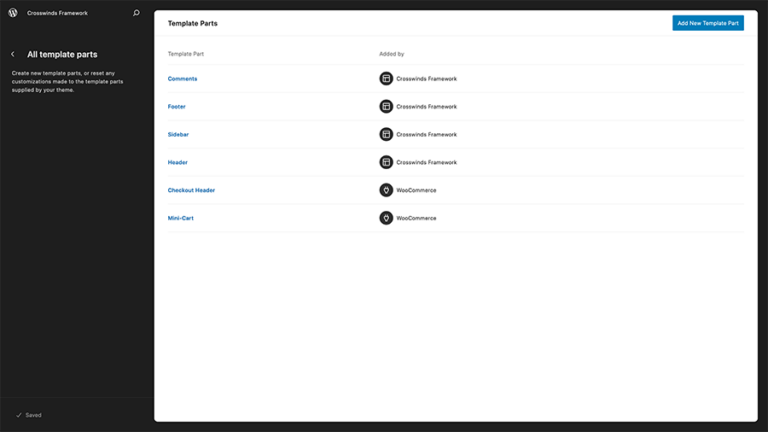The width and height of the screenshot is (768, 432).
Task: Click the plugin icon in Mini-Cart row
Action: pyautogui.click(x=386, y=218)
